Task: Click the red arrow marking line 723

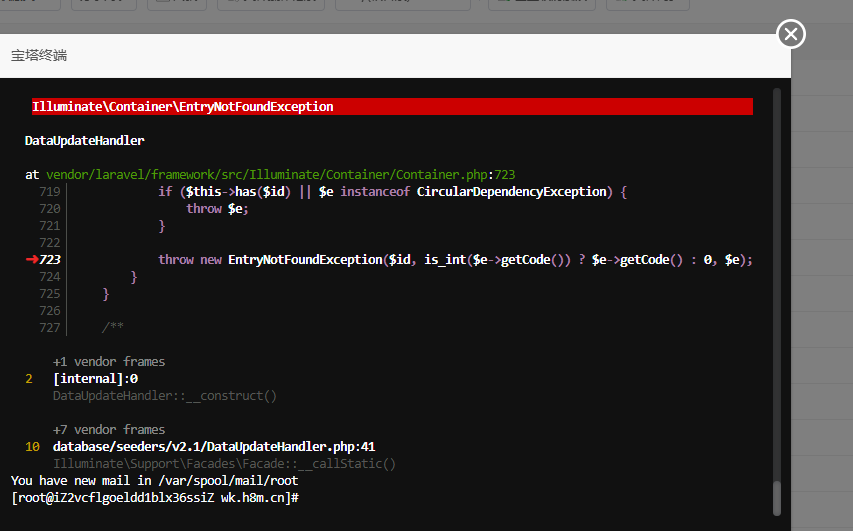Action: click(x=31, y=260)
